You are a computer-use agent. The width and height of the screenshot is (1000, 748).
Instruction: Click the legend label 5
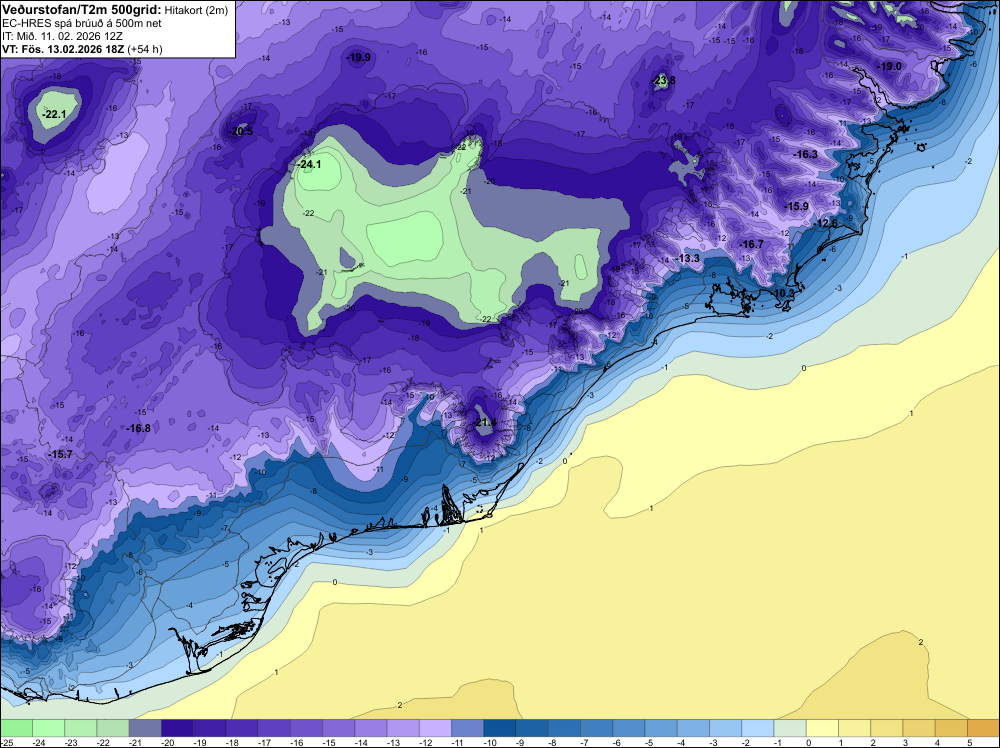pos(967,742)
